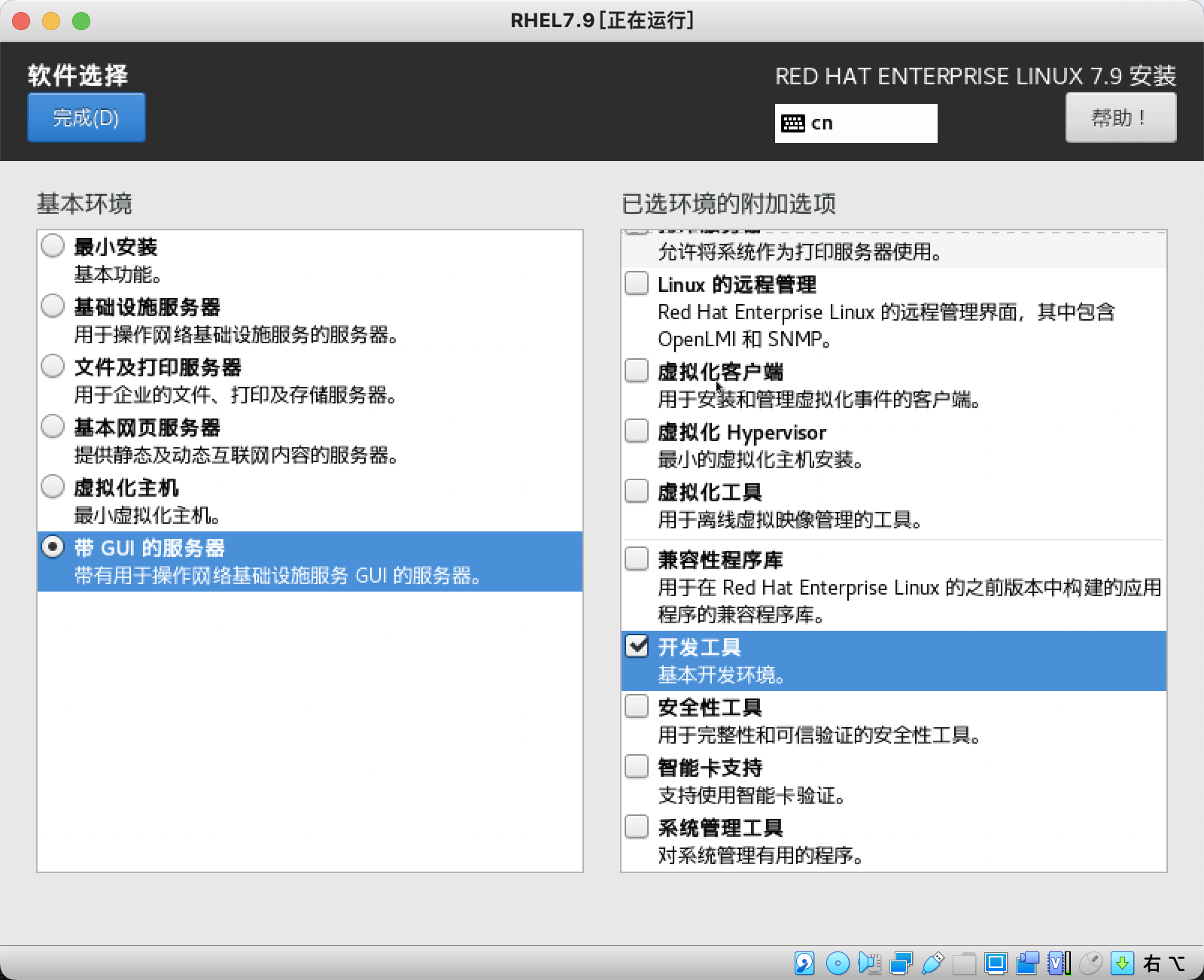Click the host key indicator 右 ⌥

(x=1163, y=963)
